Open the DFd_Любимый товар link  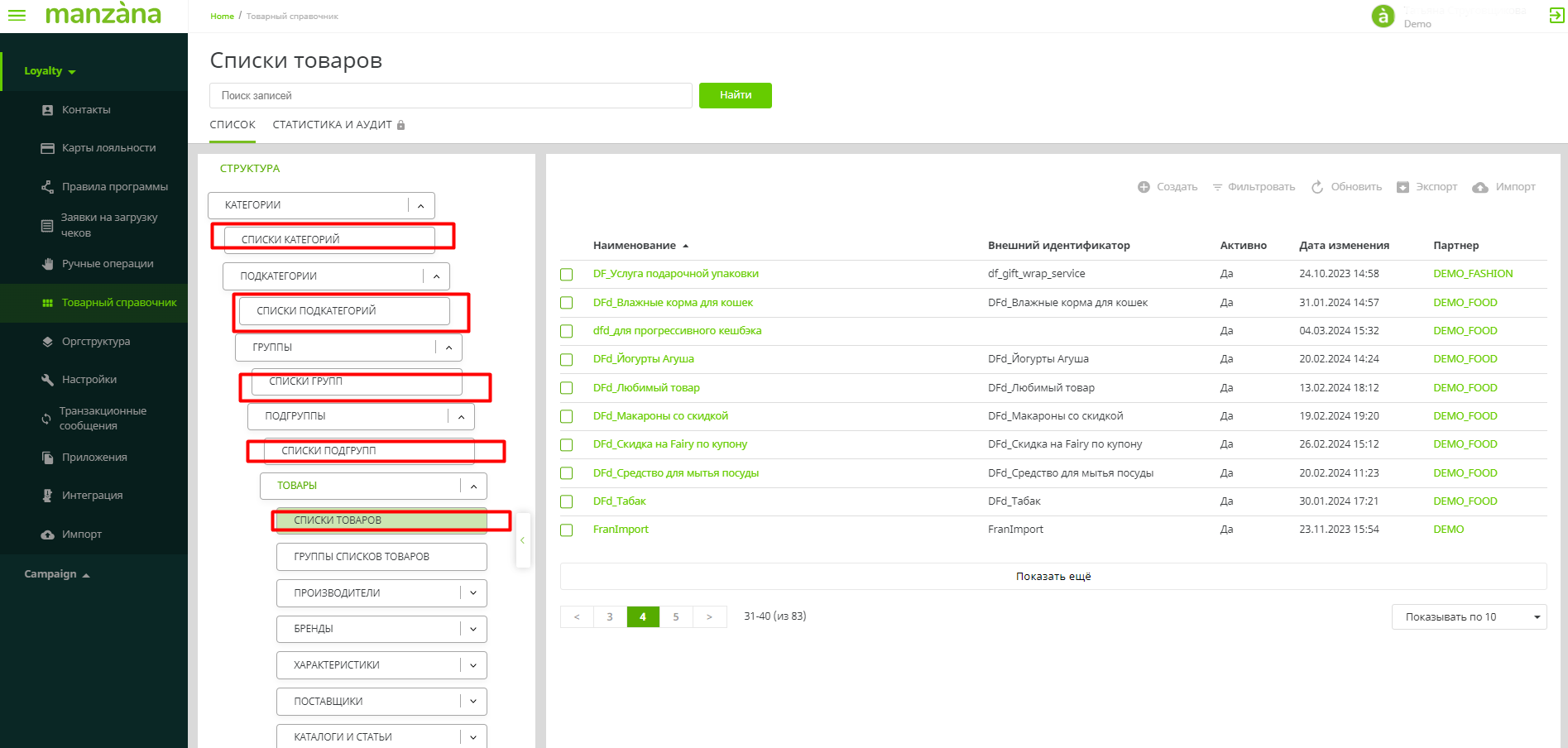(646, 388)
